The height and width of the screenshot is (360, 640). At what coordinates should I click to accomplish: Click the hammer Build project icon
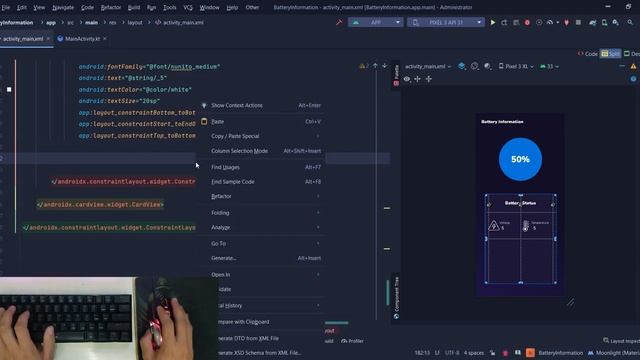[339, 22]
